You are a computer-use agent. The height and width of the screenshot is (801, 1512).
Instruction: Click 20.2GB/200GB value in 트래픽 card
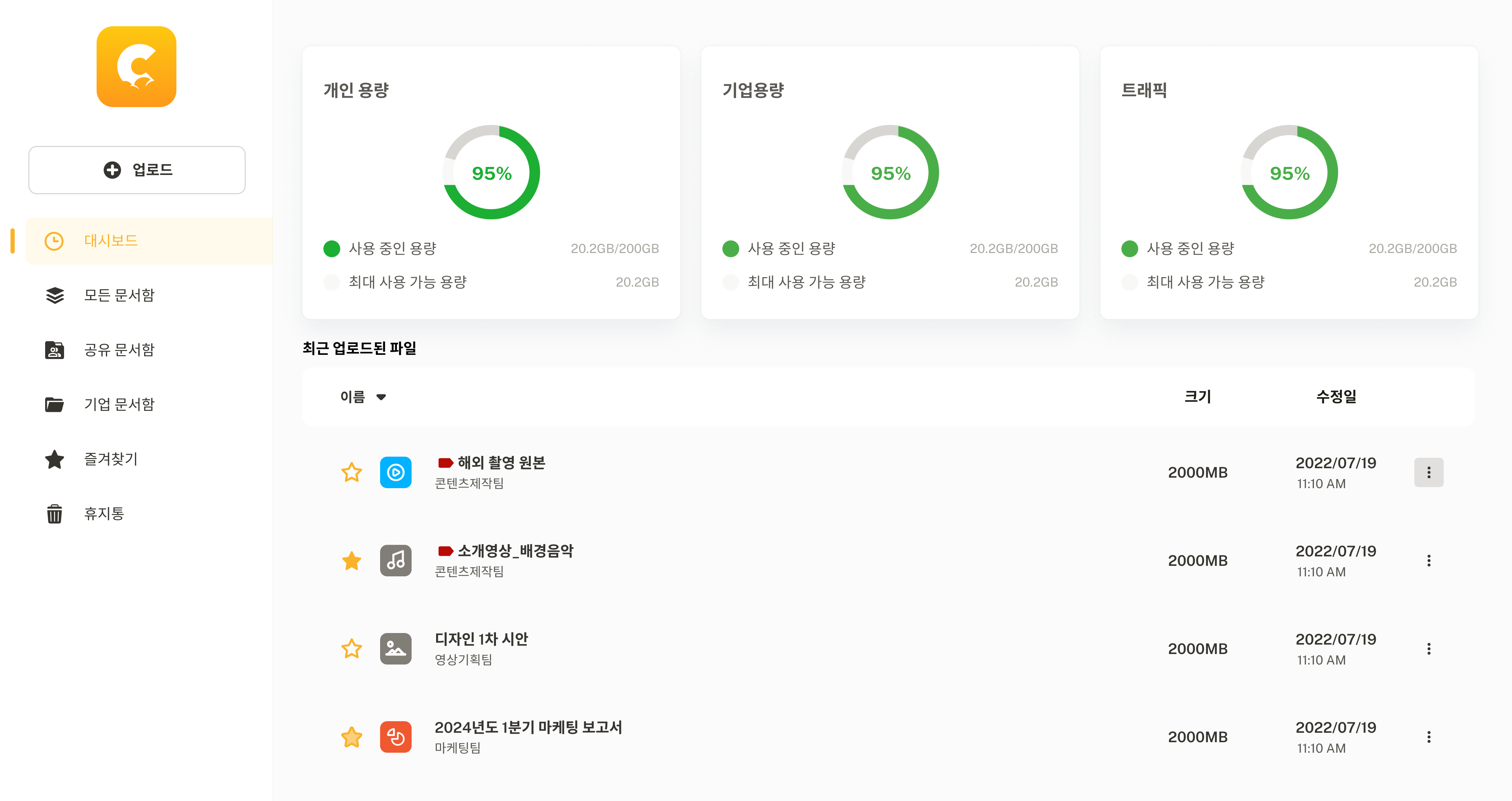(x=1413, y=249)
